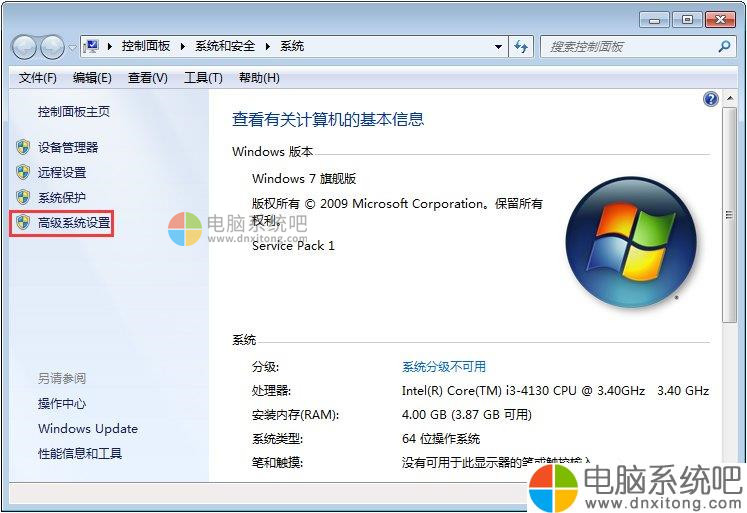Open the 工具(T) menu
This screenshot has height=513, width=747.
coord(203,78)
